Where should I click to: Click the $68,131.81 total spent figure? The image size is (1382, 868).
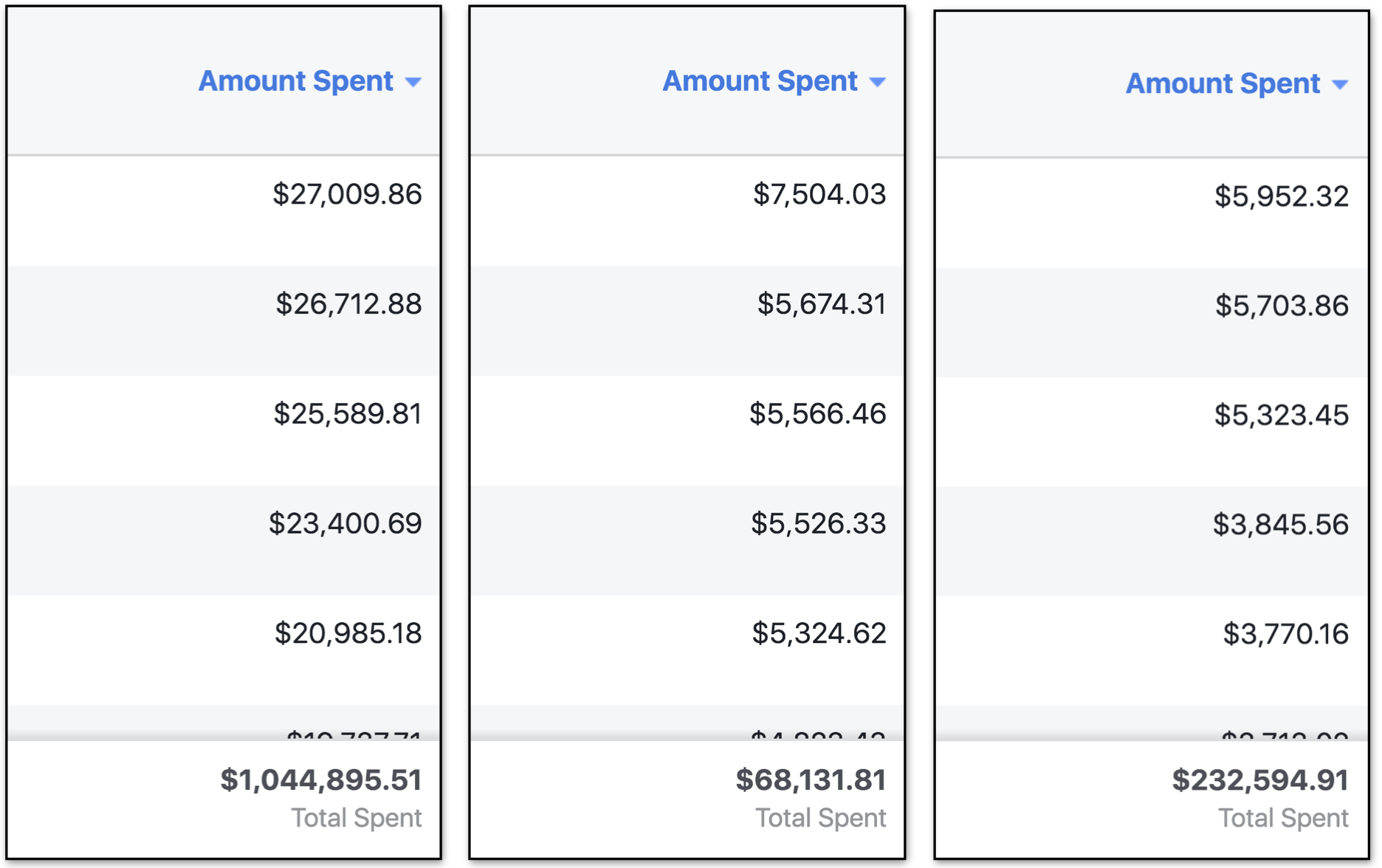point(811,780)
